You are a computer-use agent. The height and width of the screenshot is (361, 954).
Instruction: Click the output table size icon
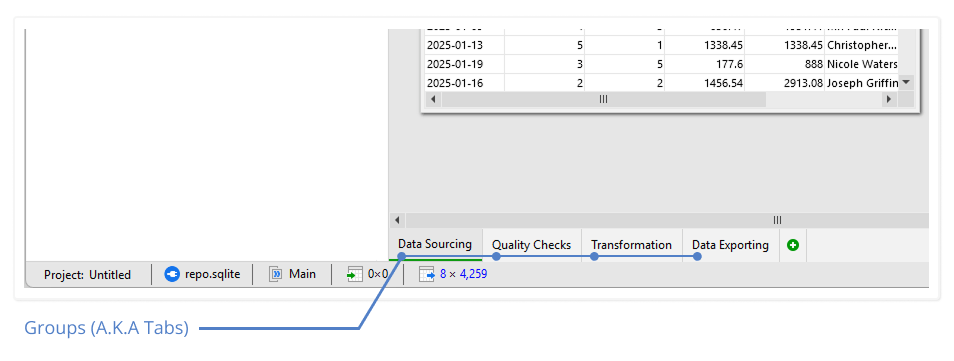(427, 275)
